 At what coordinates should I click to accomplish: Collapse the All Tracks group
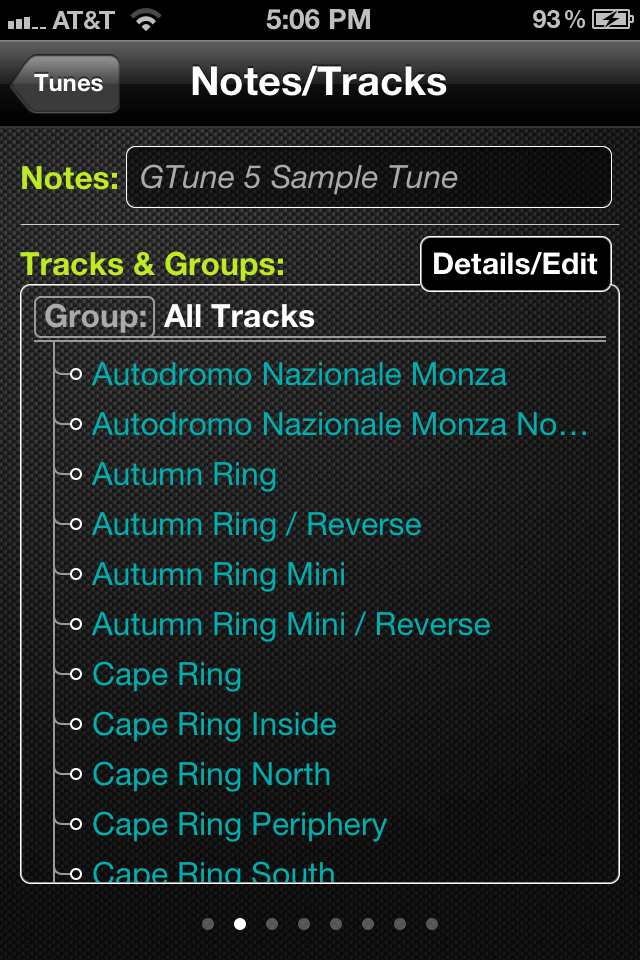[237, 316]
